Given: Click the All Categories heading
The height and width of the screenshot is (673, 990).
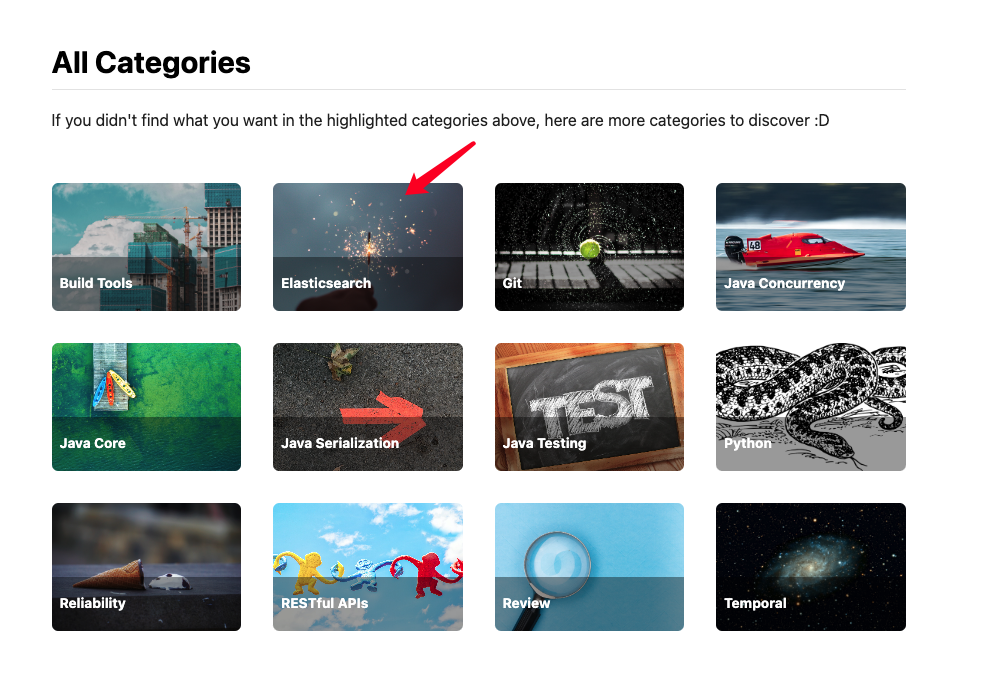Looking at the screenshot, I should (151, 63).
